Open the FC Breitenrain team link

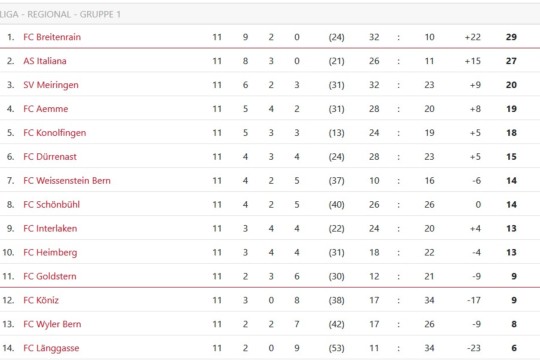point(52,37)
